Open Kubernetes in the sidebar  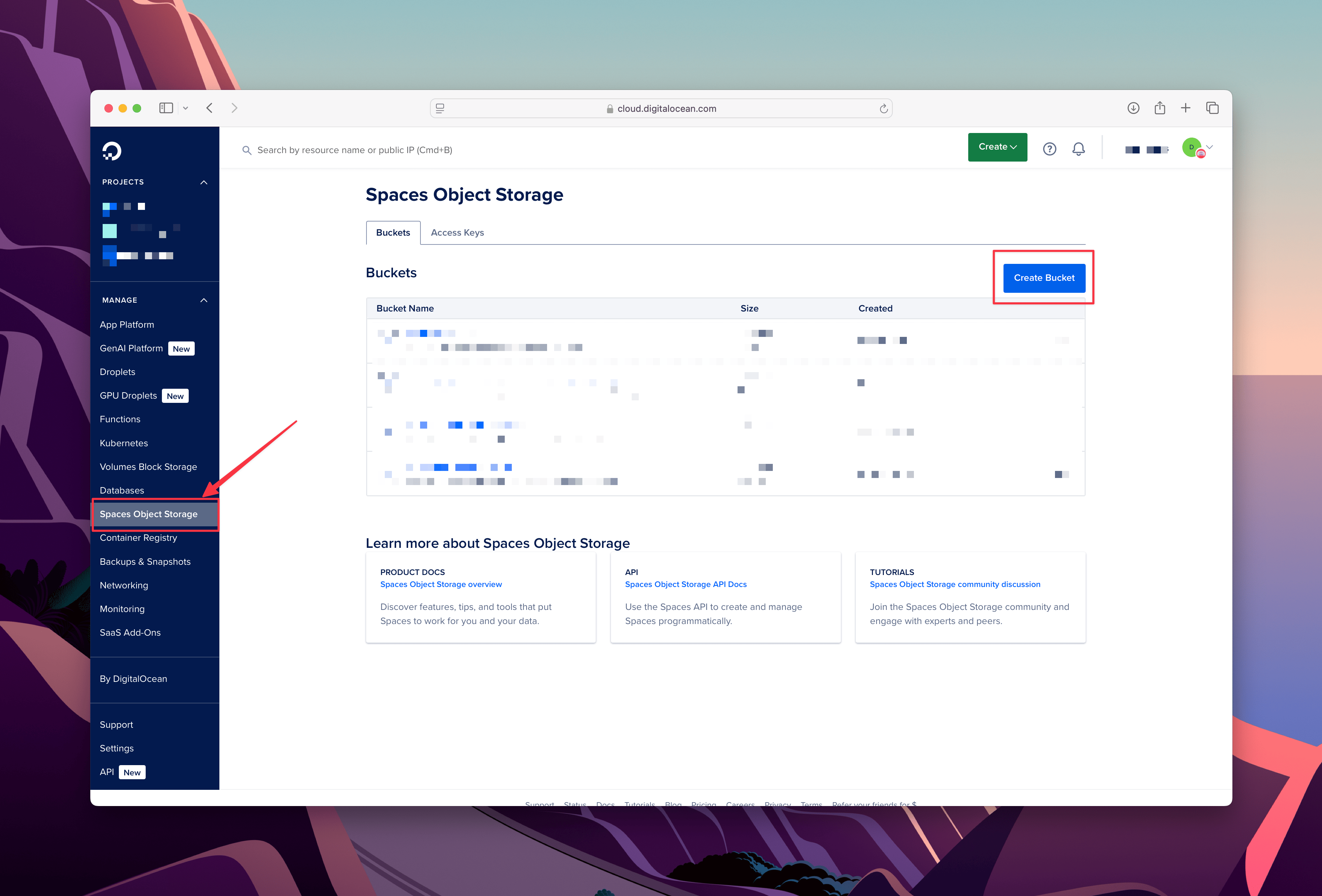(124, 443)
